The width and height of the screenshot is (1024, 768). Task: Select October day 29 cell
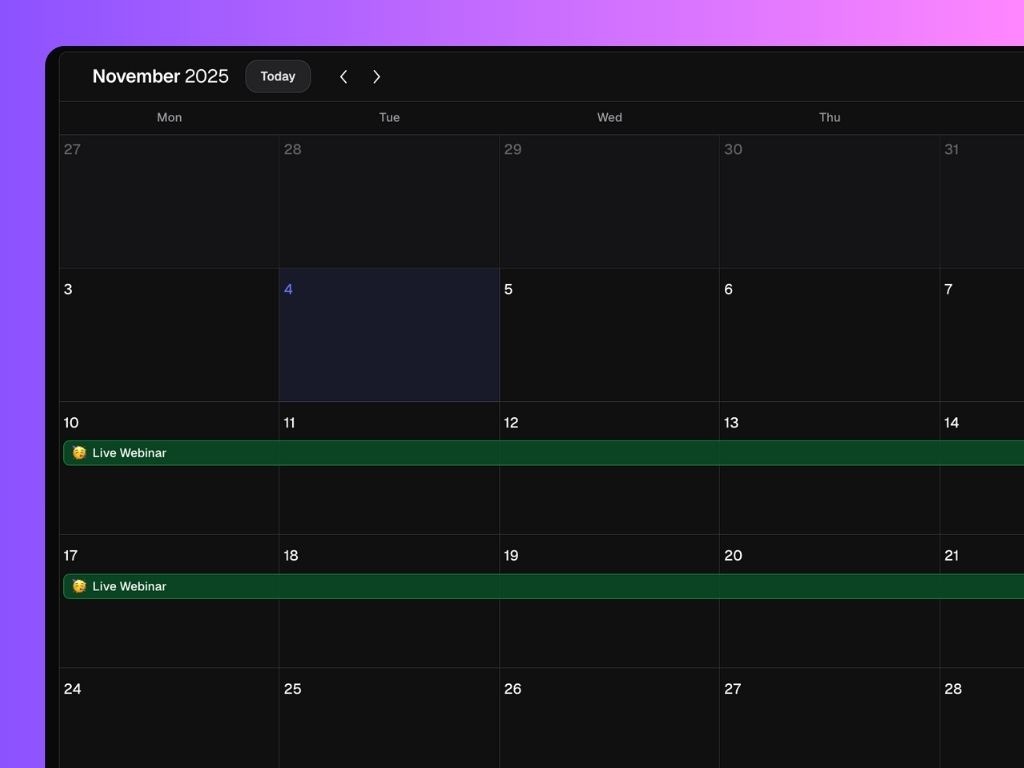pyautogui.click(x=609, y=201)
